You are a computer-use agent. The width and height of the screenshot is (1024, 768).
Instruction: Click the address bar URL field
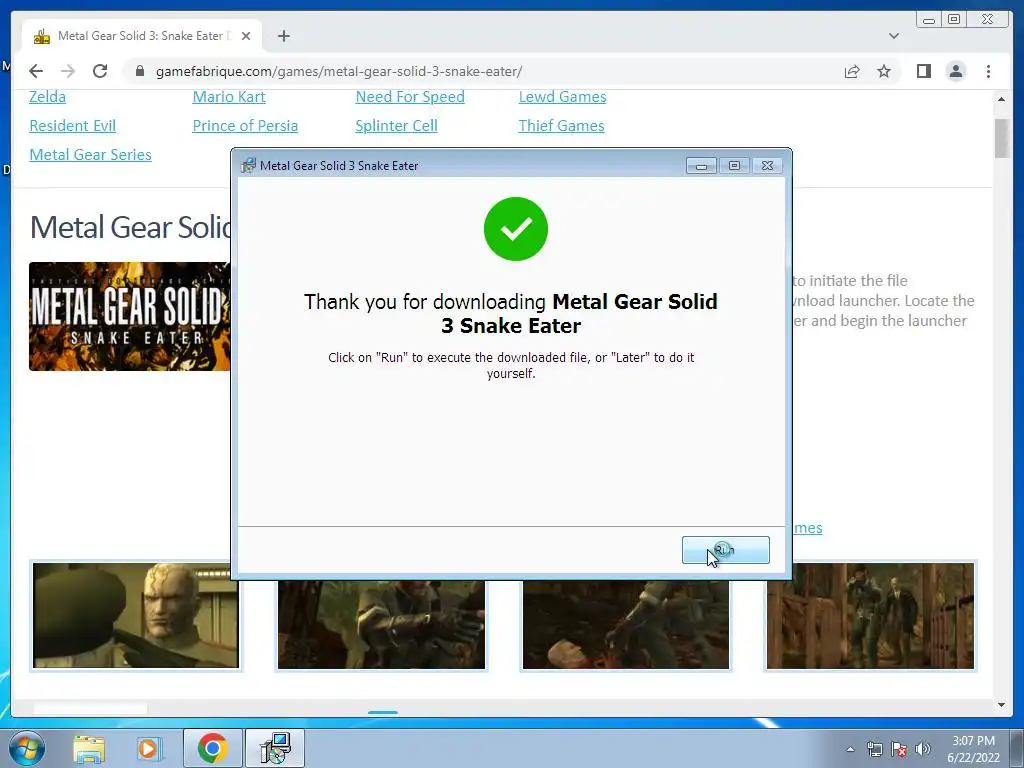click(483, 71)
